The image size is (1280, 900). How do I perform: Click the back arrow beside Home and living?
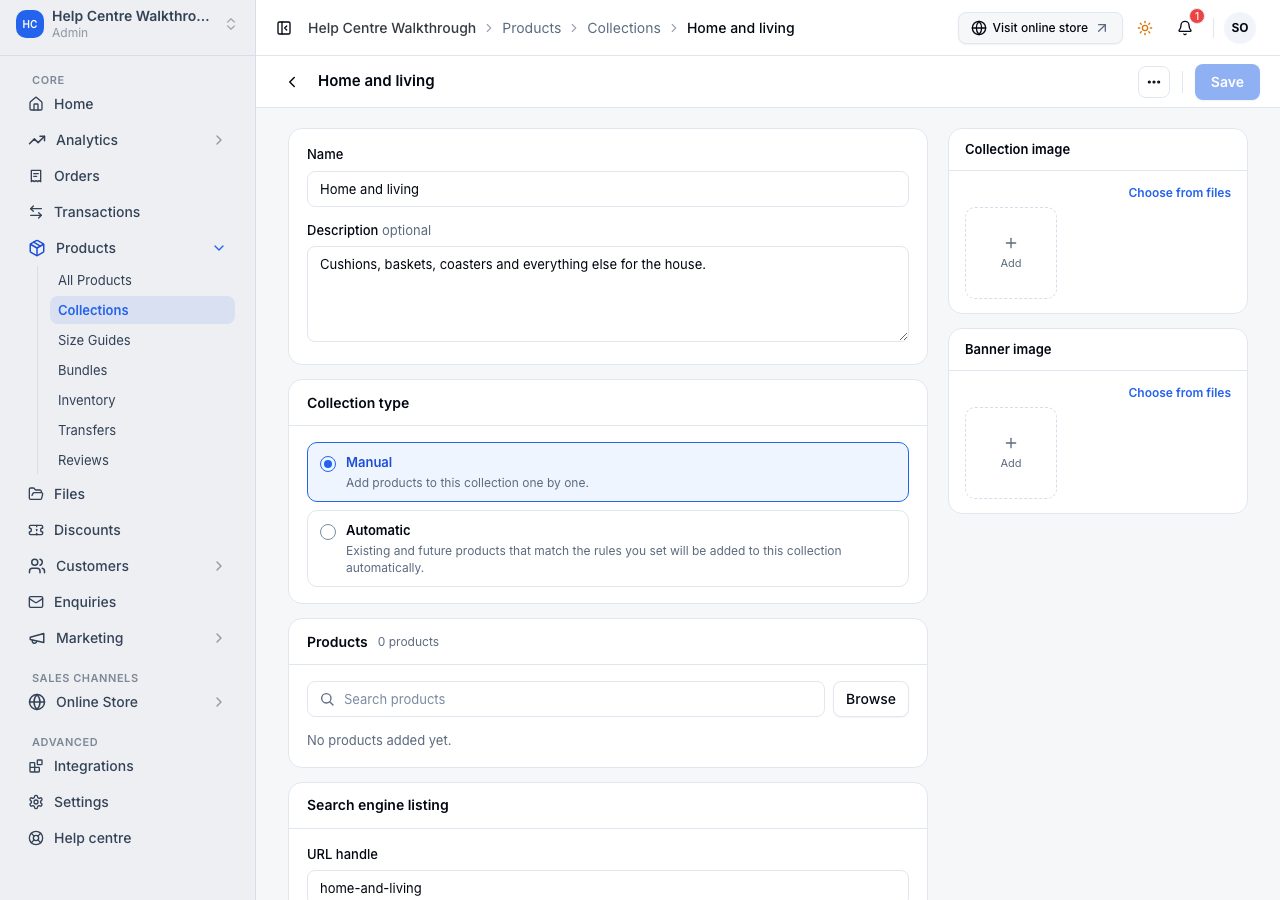(x=292, y=82)
